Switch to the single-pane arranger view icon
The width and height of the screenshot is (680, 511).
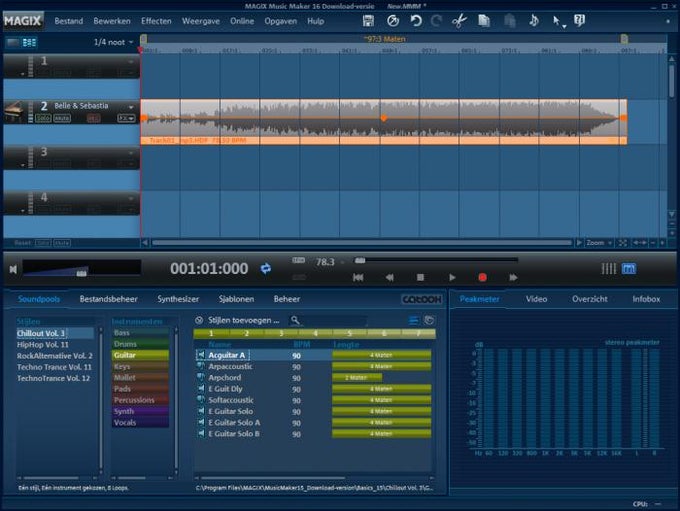point(13,42)
